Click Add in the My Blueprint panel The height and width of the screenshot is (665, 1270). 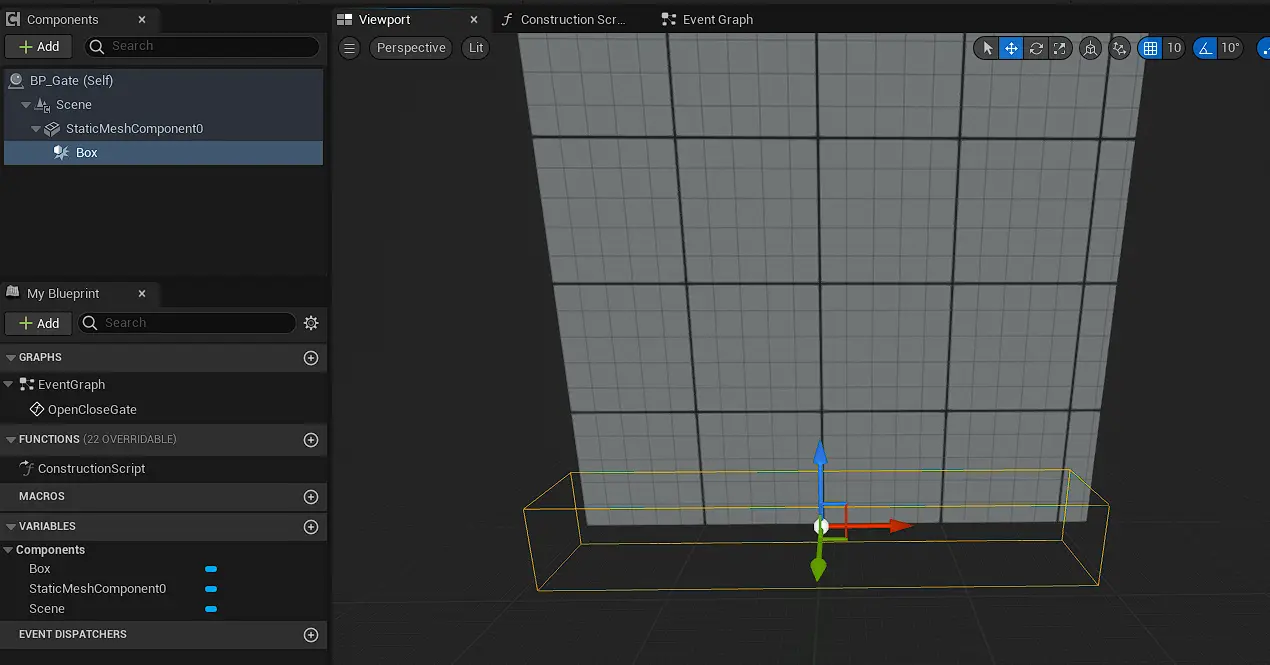[37, 322]
